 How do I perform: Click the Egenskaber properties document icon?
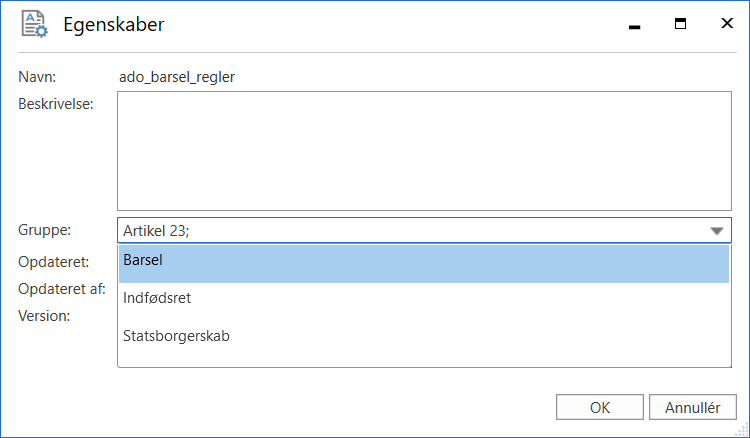(34, 25)
